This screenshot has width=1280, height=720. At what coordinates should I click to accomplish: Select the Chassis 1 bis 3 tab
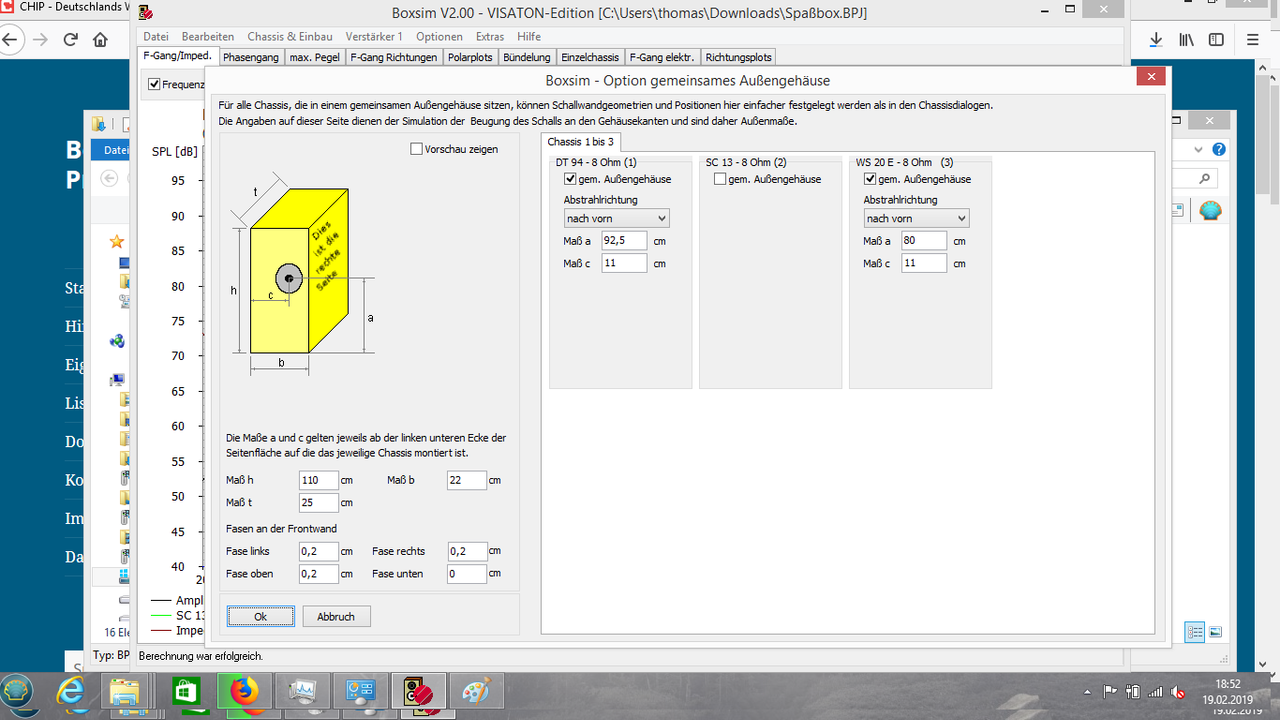tap(581, 142)
